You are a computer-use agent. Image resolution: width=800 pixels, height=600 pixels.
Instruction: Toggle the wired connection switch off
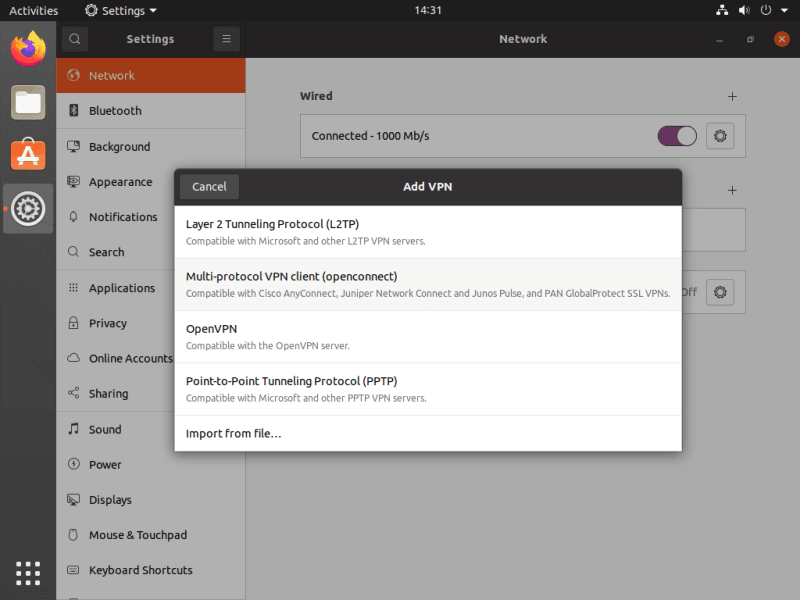677,136
